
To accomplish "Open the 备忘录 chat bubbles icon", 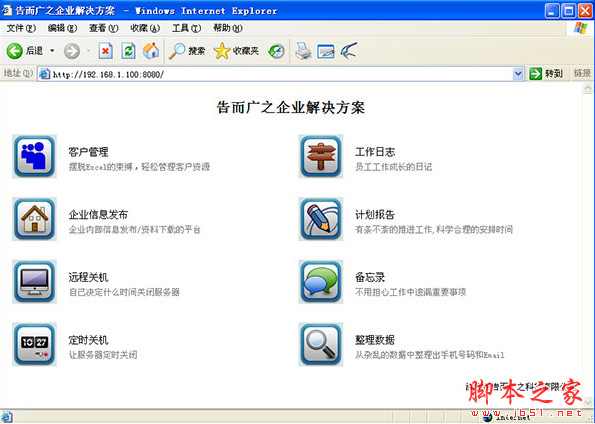I will coord(321,282).
